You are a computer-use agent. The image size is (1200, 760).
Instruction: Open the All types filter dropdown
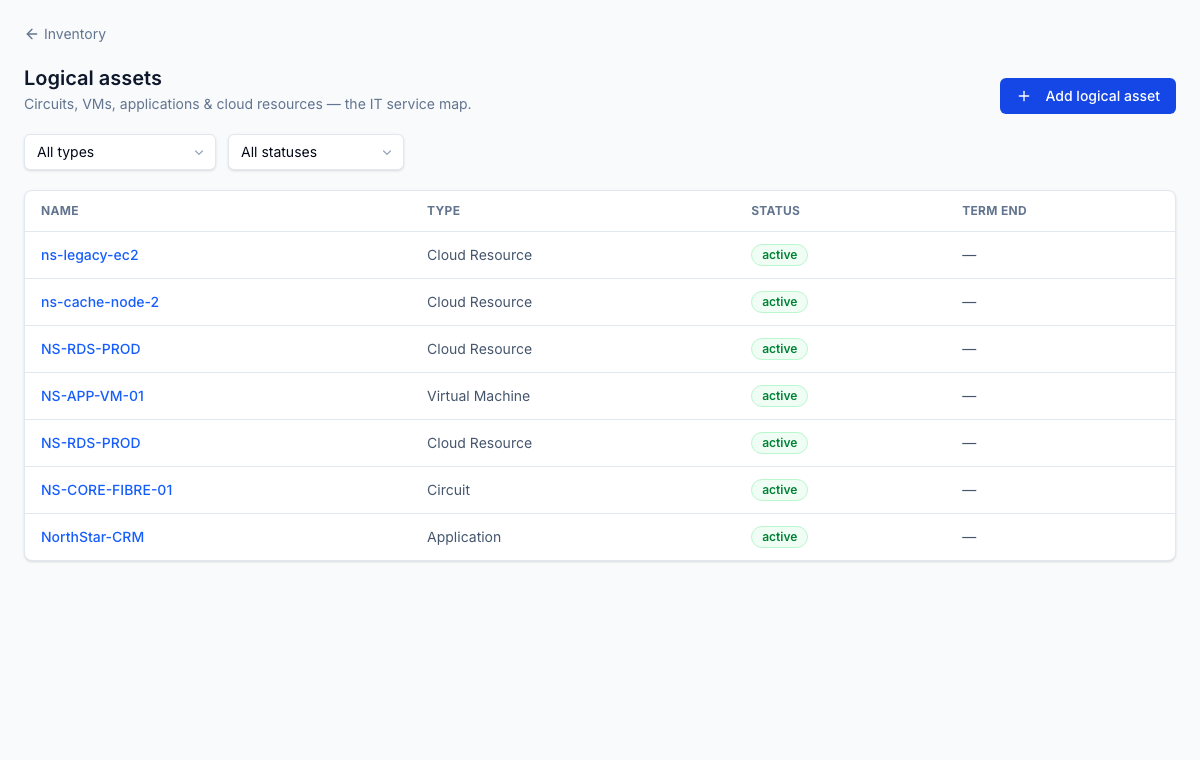click(120, 152)
